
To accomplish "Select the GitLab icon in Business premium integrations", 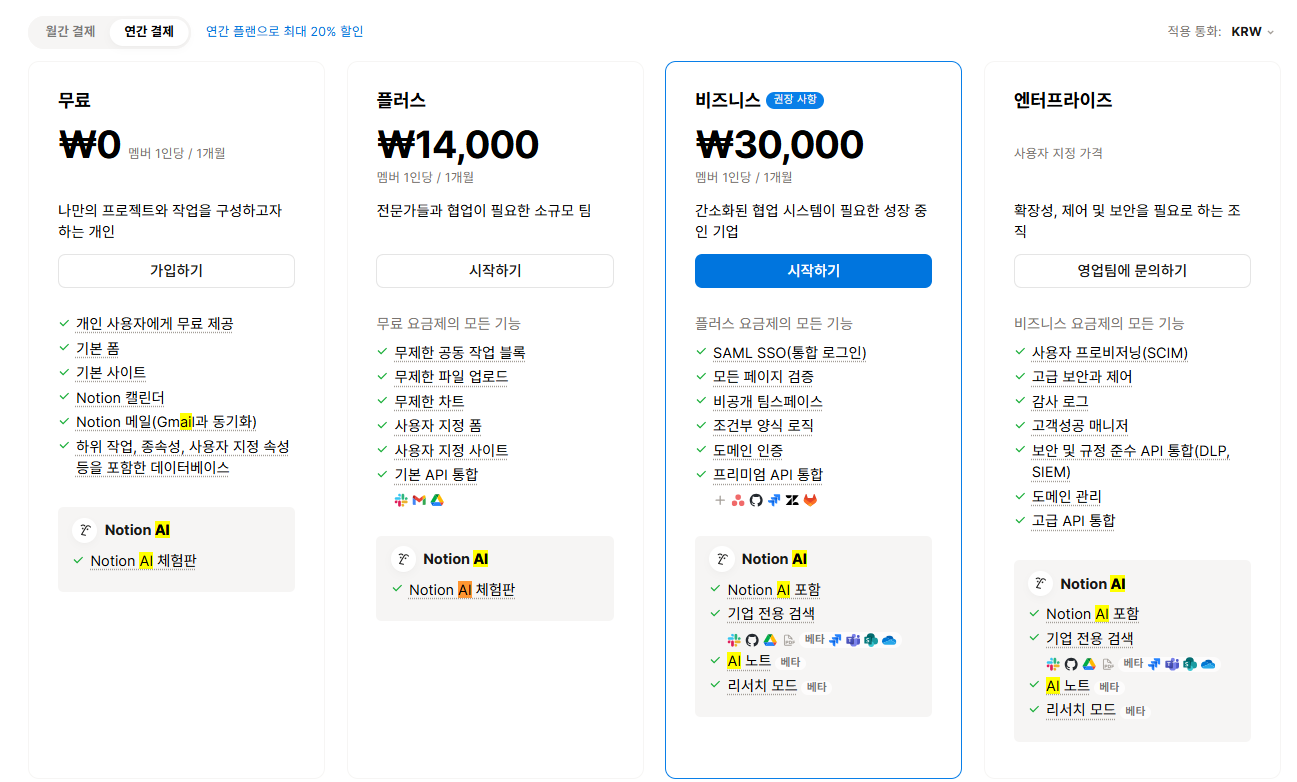I will coord(810,500).
